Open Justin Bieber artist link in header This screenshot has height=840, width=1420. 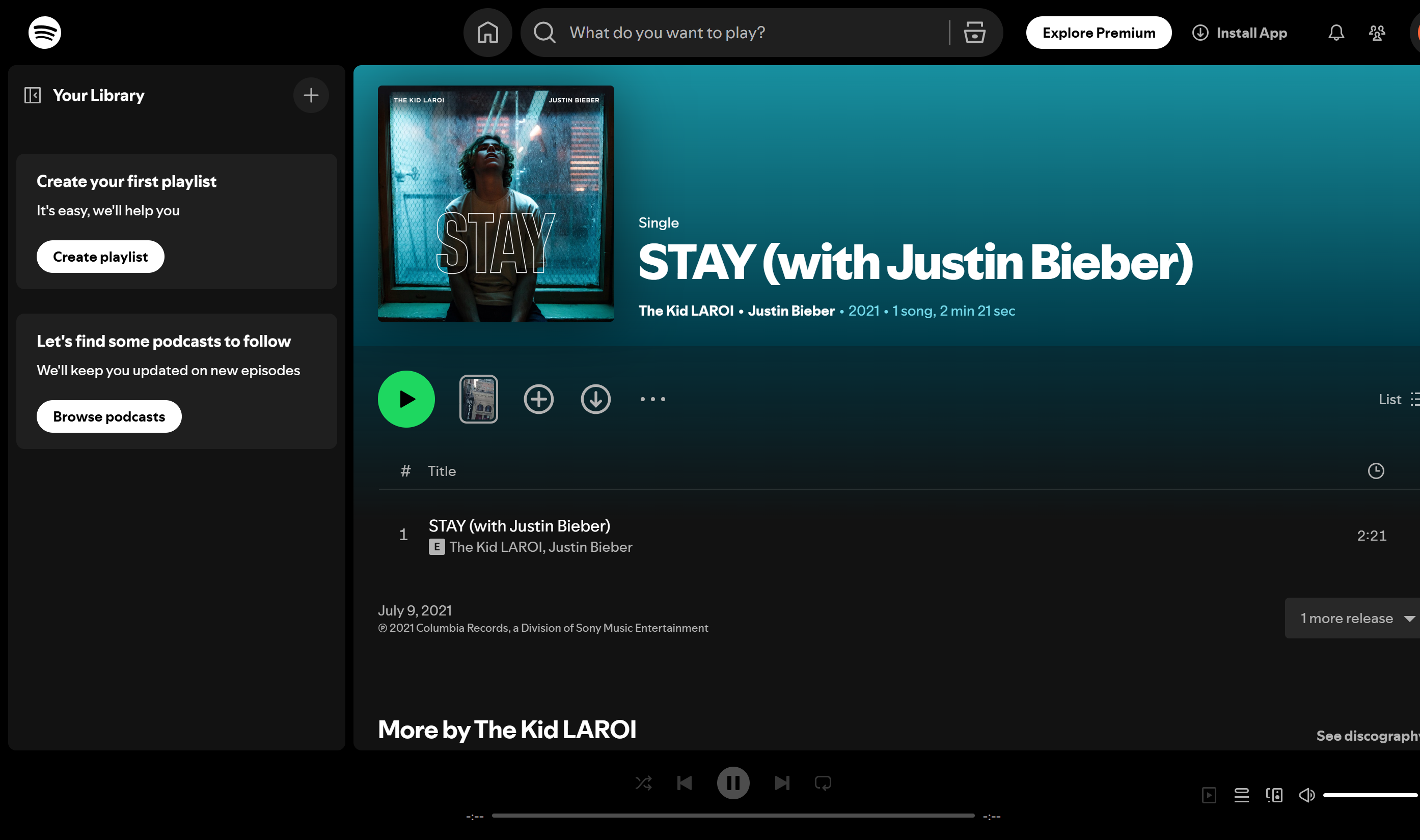[791, 311]
